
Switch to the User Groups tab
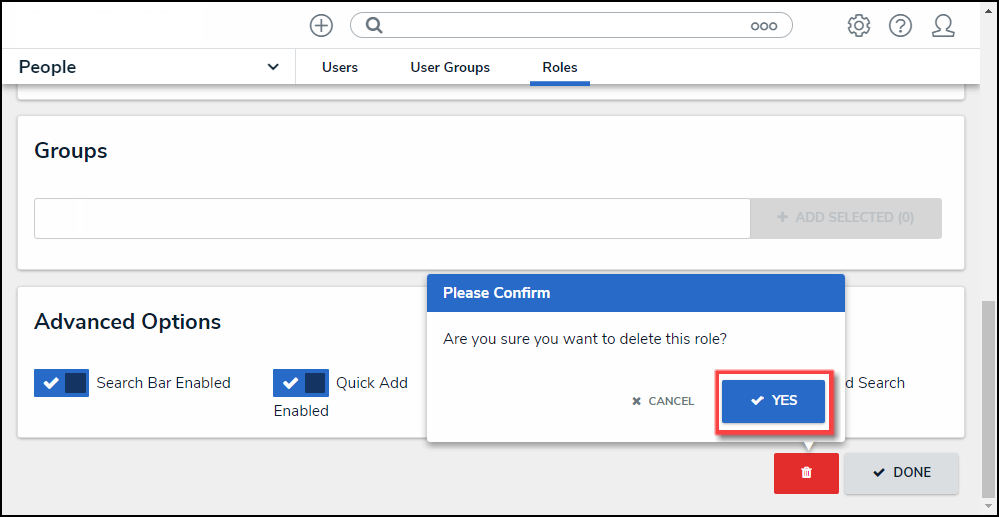coord(450,67)
